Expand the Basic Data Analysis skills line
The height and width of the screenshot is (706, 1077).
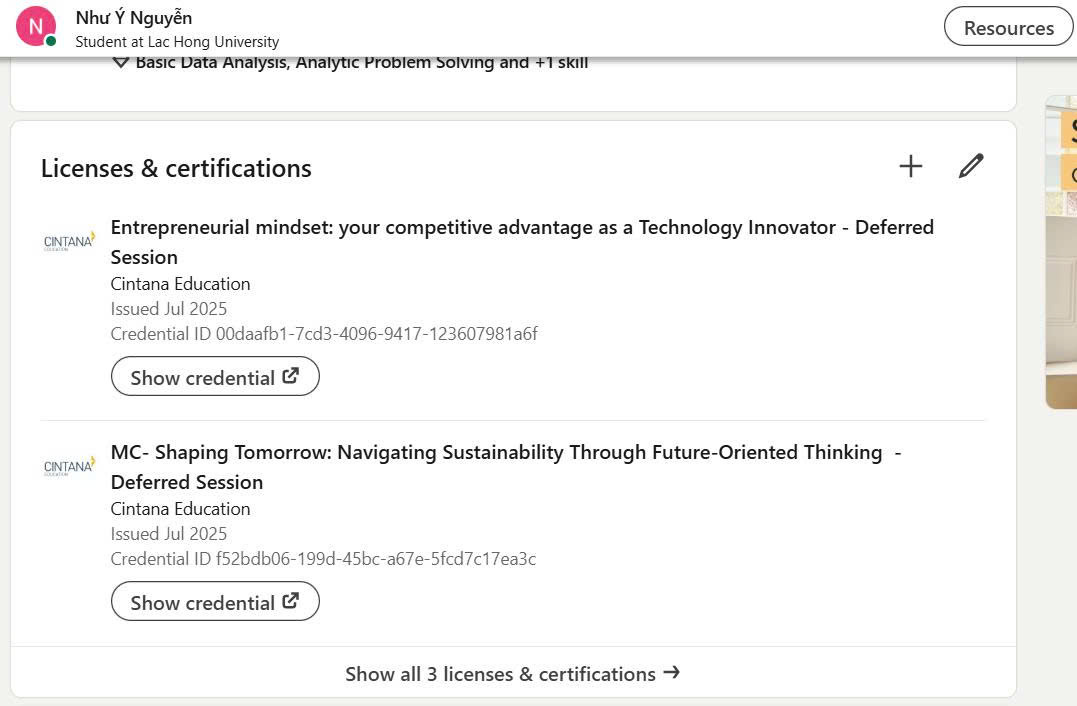click(361, 63)
